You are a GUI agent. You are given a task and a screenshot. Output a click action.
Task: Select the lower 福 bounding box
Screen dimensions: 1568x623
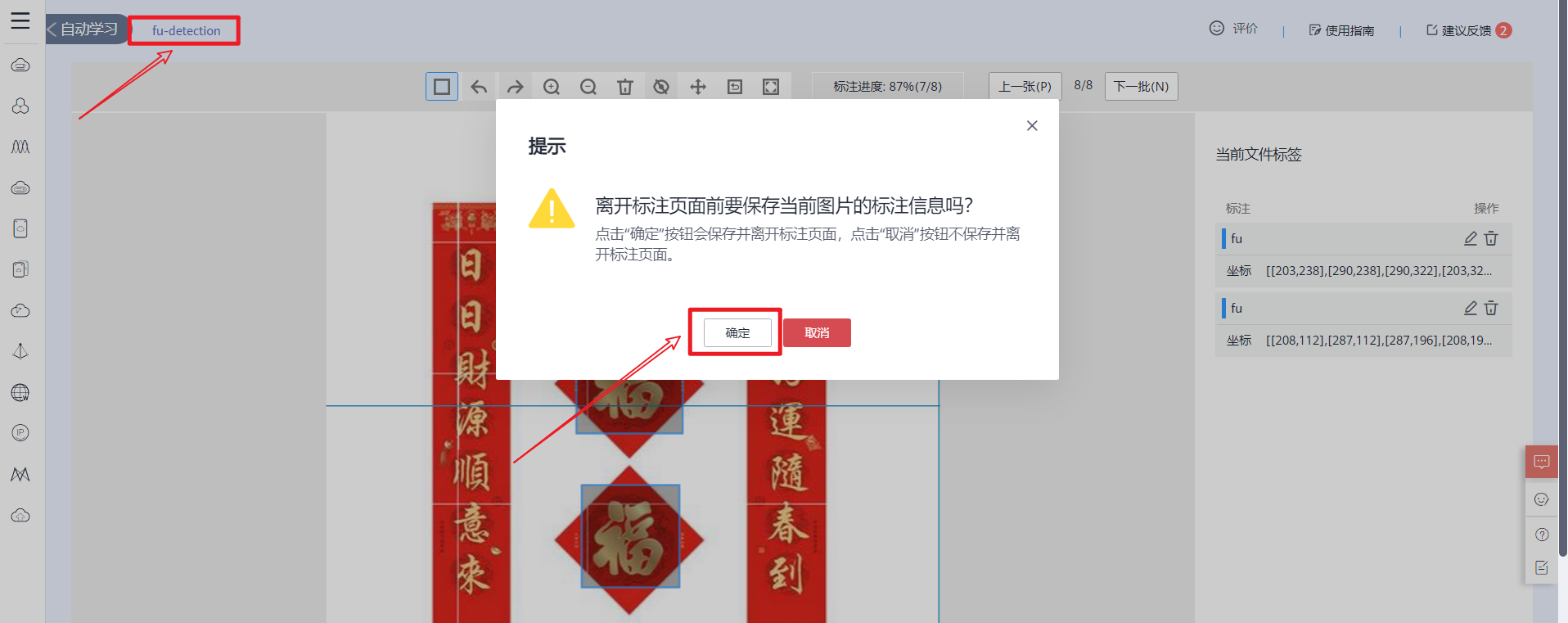pyautogui.click(x=630, y=535)
